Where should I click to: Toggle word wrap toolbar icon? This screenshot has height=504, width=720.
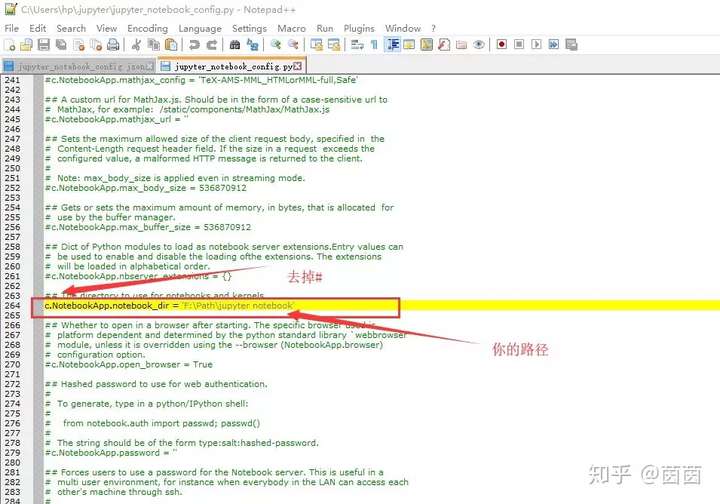tap(357, 45)
